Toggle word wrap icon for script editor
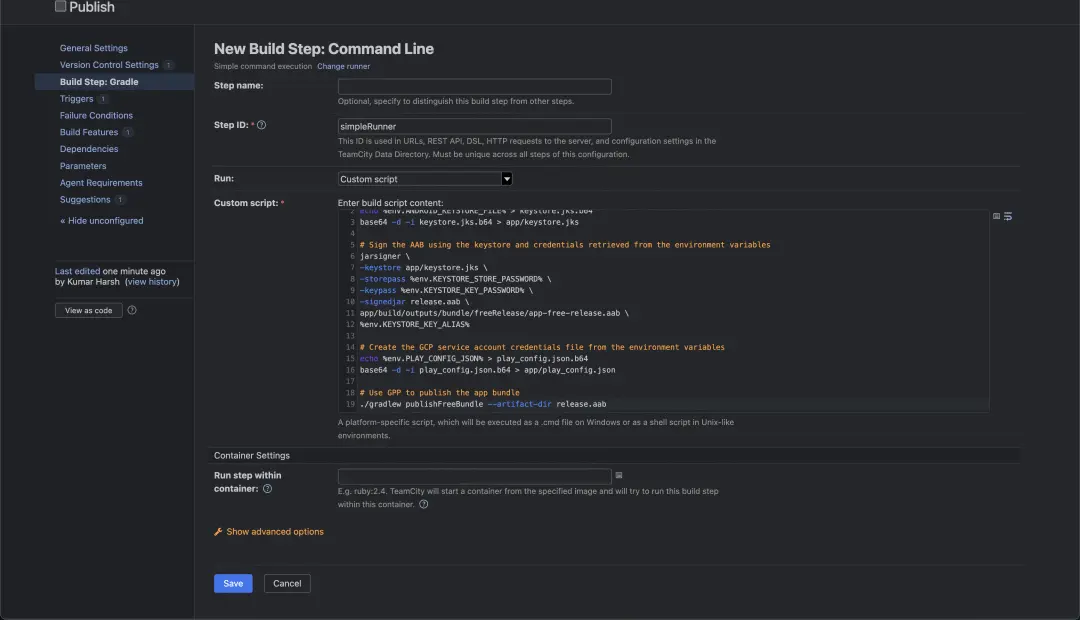Screen dimensions: 1080x620 click(x=1008, y=216)
